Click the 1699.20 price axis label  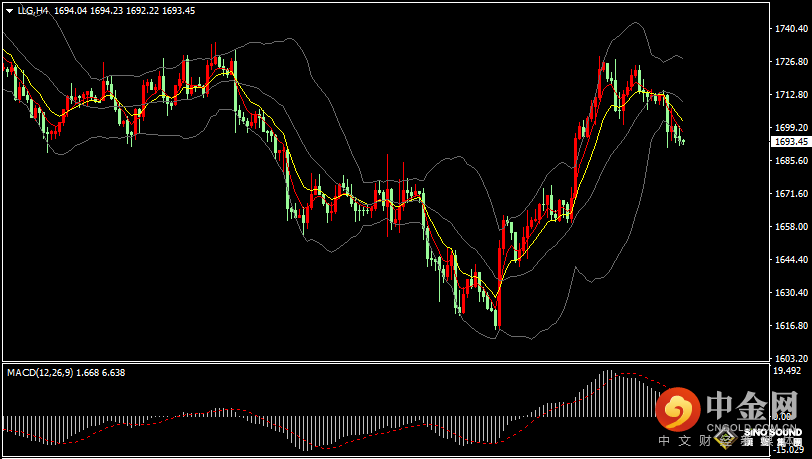tap(791, 127)
